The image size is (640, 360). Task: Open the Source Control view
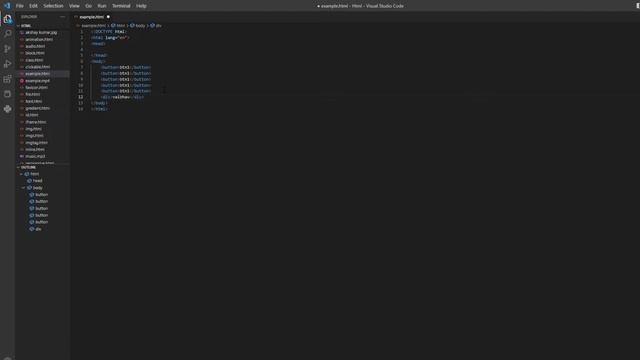point(7,49)
